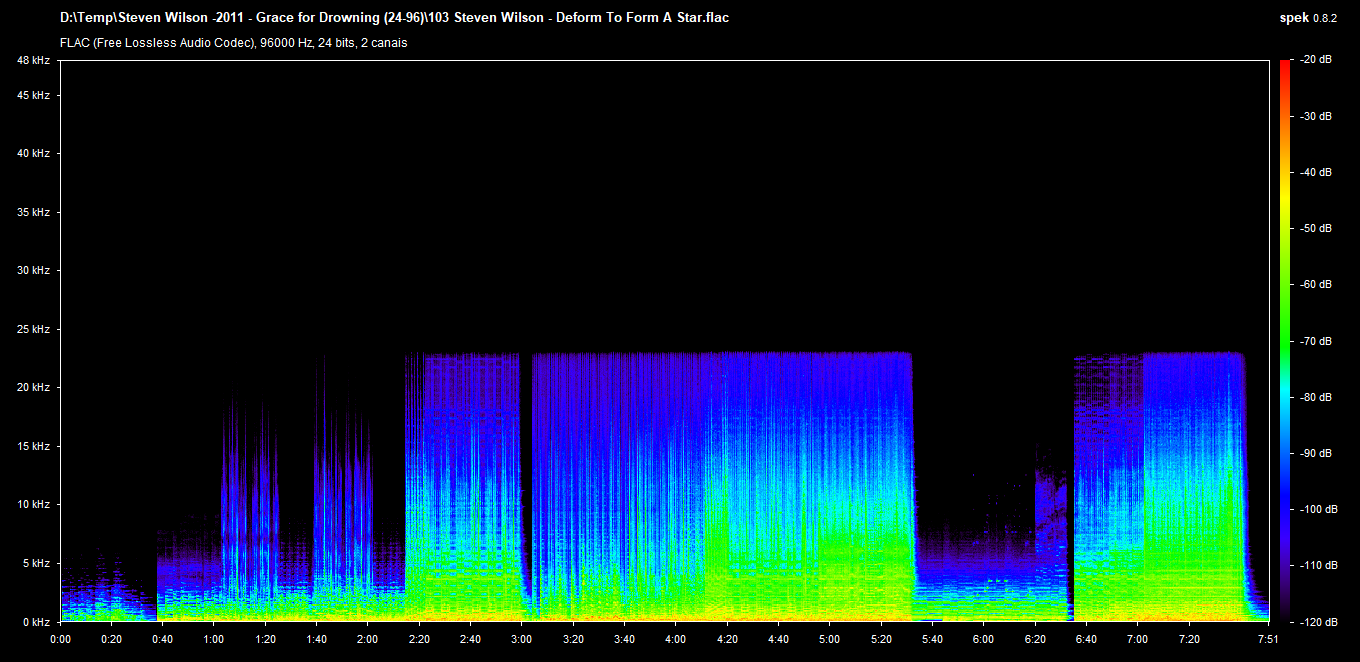Click the 7:51 end time marker
The width and height of the screenshot is (1360, 662).
pyautogui.click(x=1268, y=638)
